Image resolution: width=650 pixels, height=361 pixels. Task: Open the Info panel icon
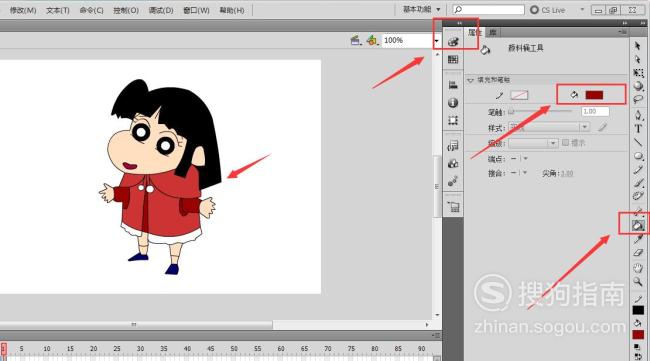click(453, 102)
